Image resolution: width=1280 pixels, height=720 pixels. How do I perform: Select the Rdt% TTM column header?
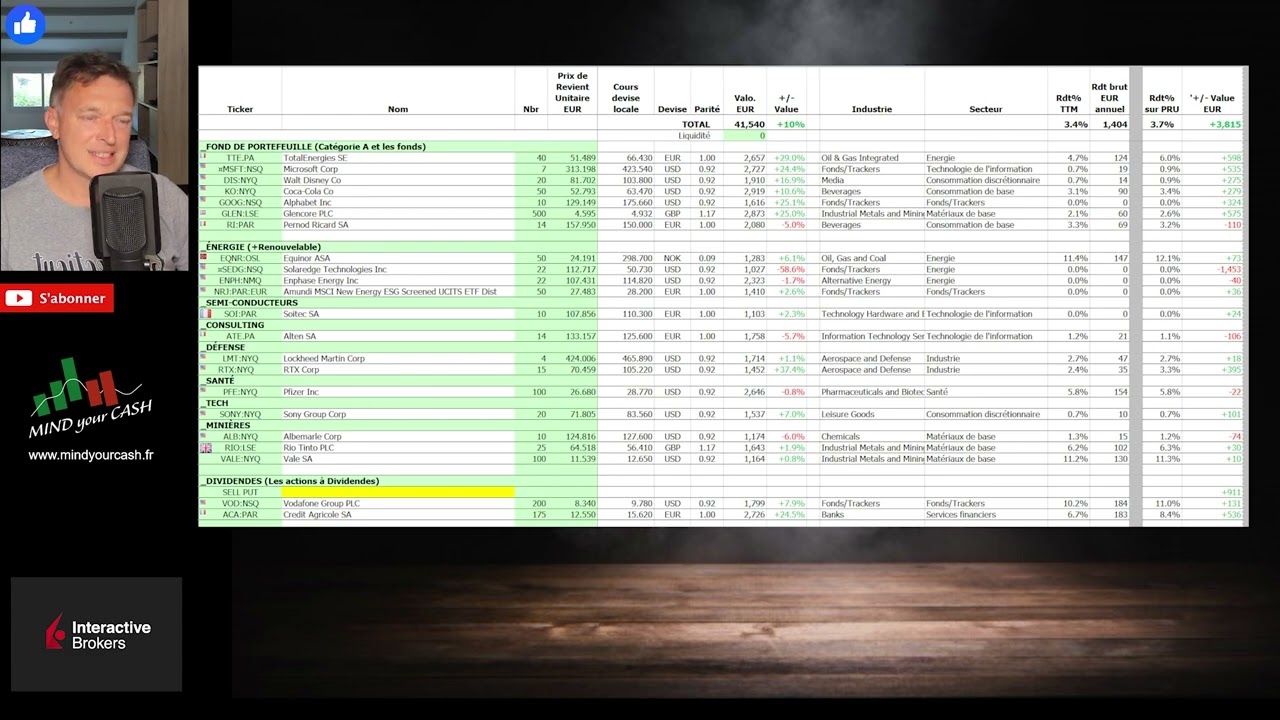point(1069,103)
